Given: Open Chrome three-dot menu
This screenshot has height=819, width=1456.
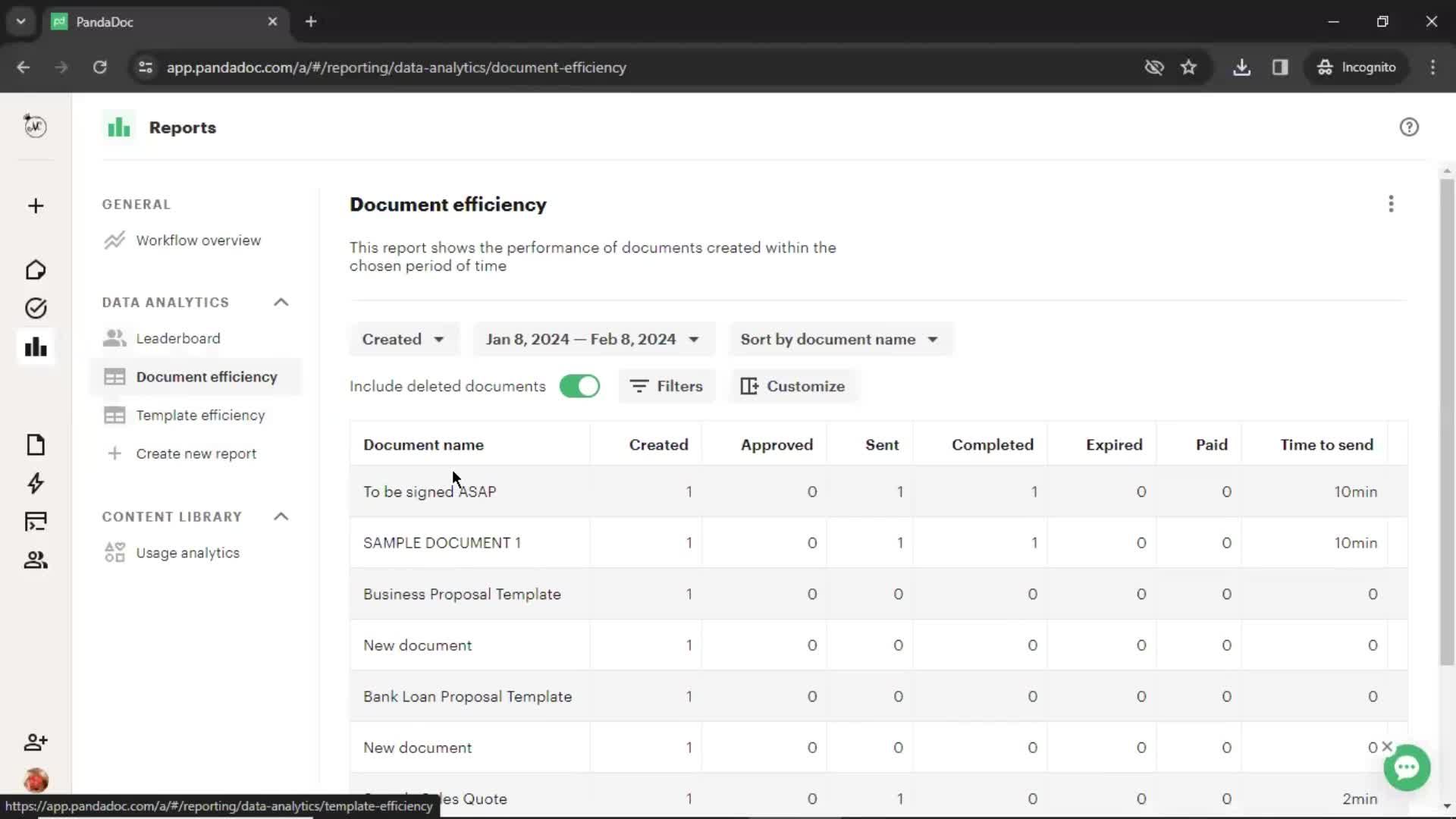Looking at the screenshot, I should coord(1432,67).
